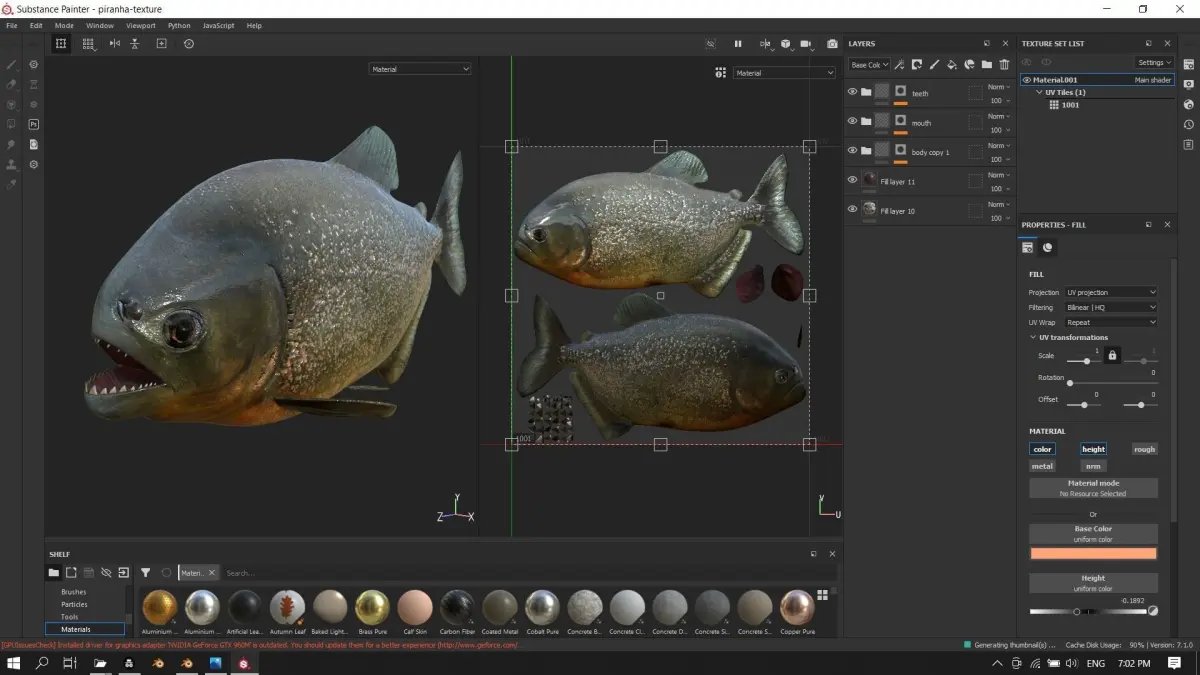
Task: Toggle the height material channel
Action: (1093, 449)
